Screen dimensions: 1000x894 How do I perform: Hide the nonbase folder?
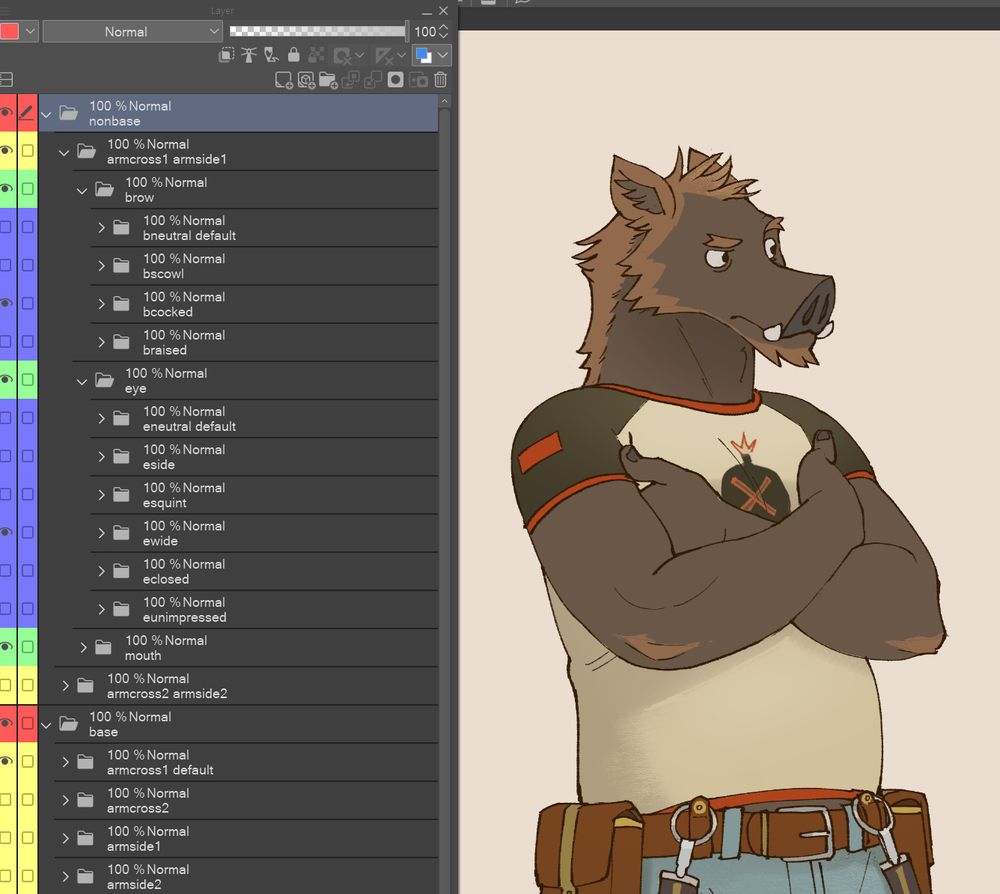click(x=6, y=114)
